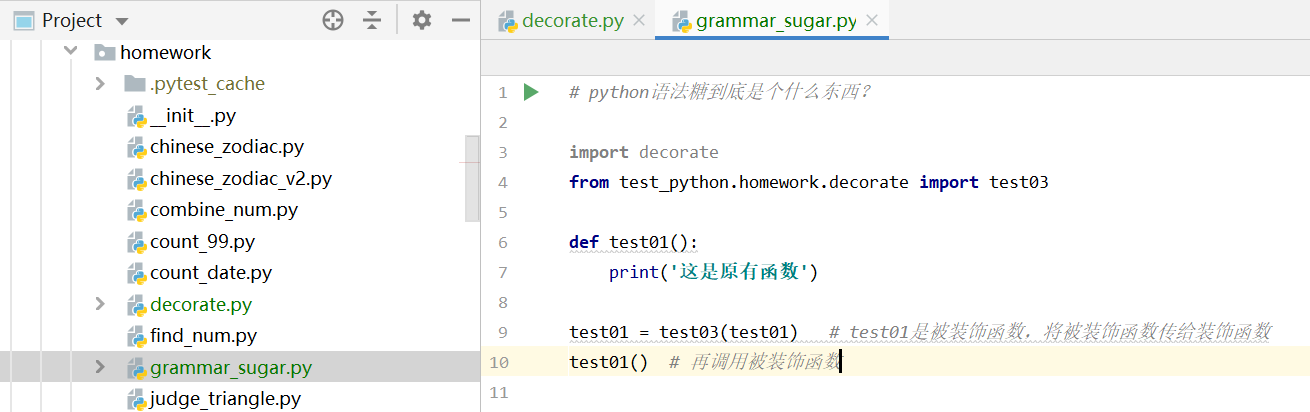Click 'def test01():' function definition

[634, 242]
